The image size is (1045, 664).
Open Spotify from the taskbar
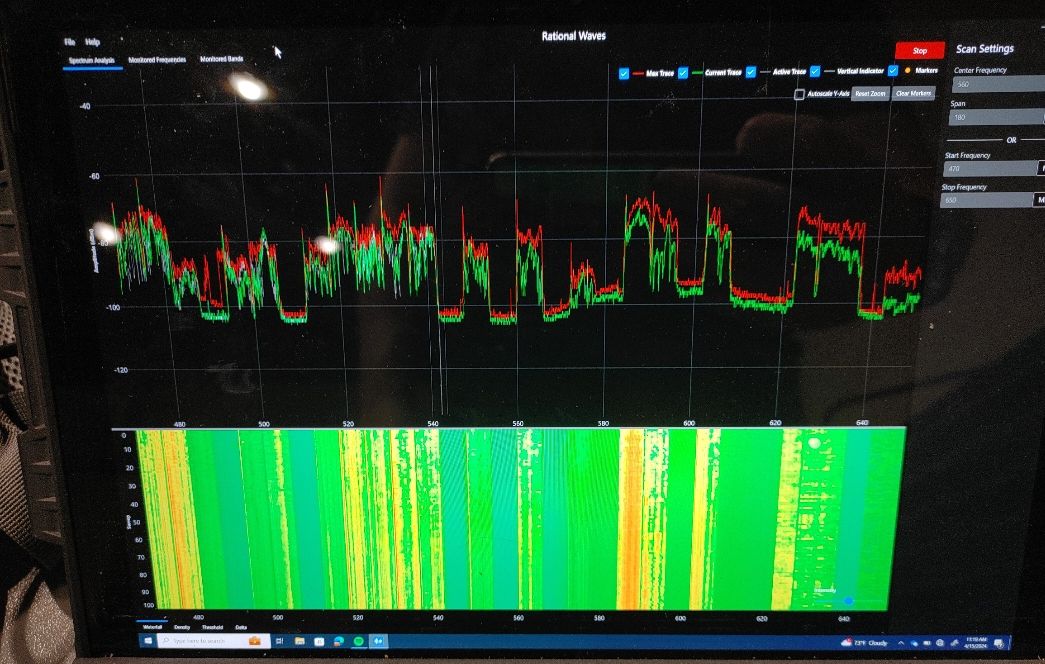pyautogui.click(x=359, y=640)
